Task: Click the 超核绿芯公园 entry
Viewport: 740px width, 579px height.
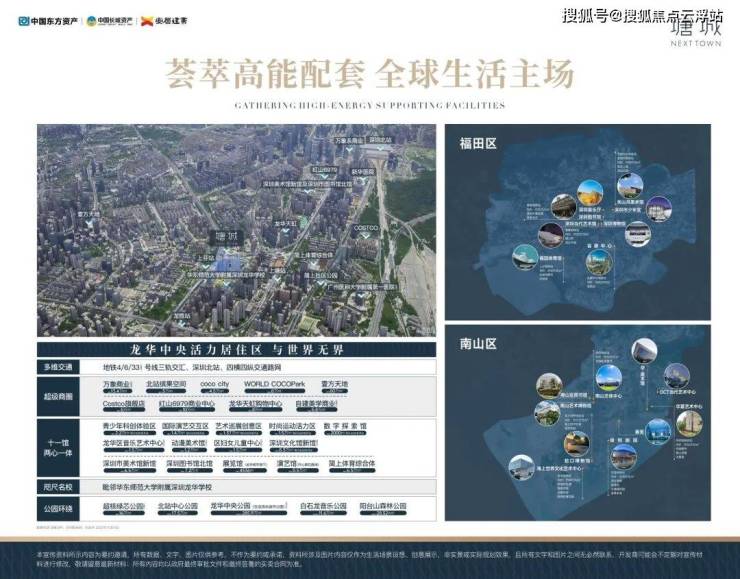Action: click(x=124, y=508)
